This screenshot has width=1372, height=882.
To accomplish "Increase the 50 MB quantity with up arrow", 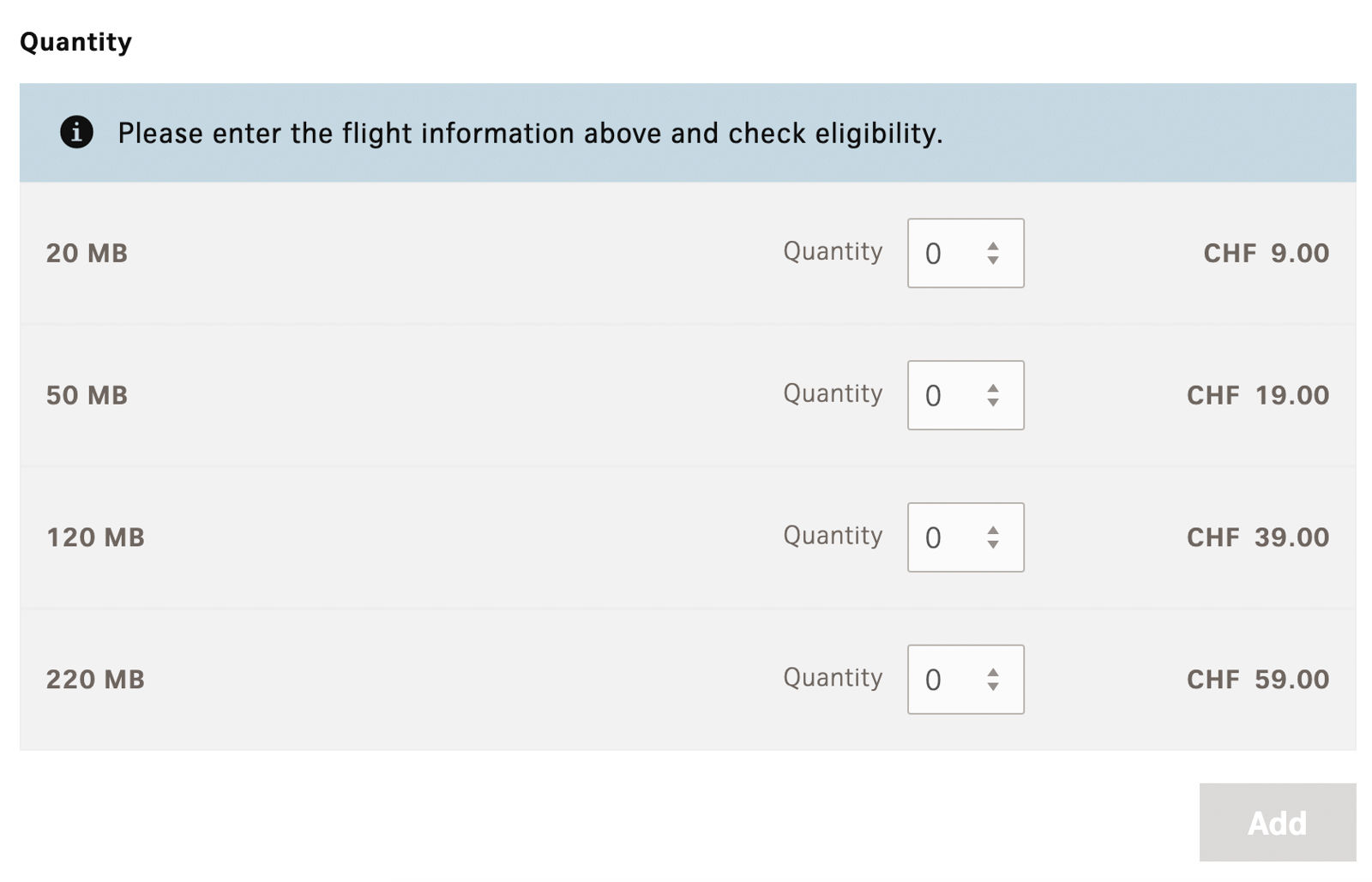I will click(x=993, y=388).
